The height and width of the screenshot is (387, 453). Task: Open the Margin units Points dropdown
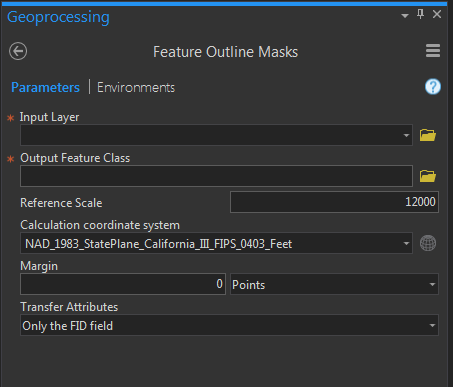(x=432, y=284)
